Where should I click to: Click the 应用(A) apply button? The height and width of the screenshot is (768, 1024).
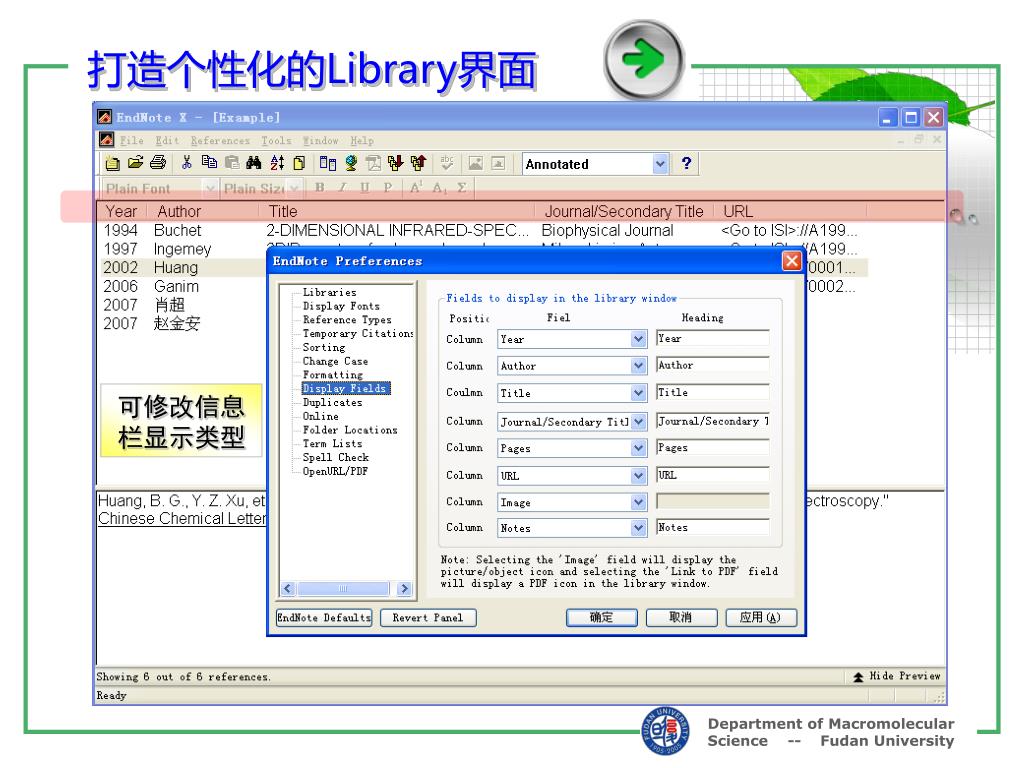pyautogui.click(x=761, y=618)
